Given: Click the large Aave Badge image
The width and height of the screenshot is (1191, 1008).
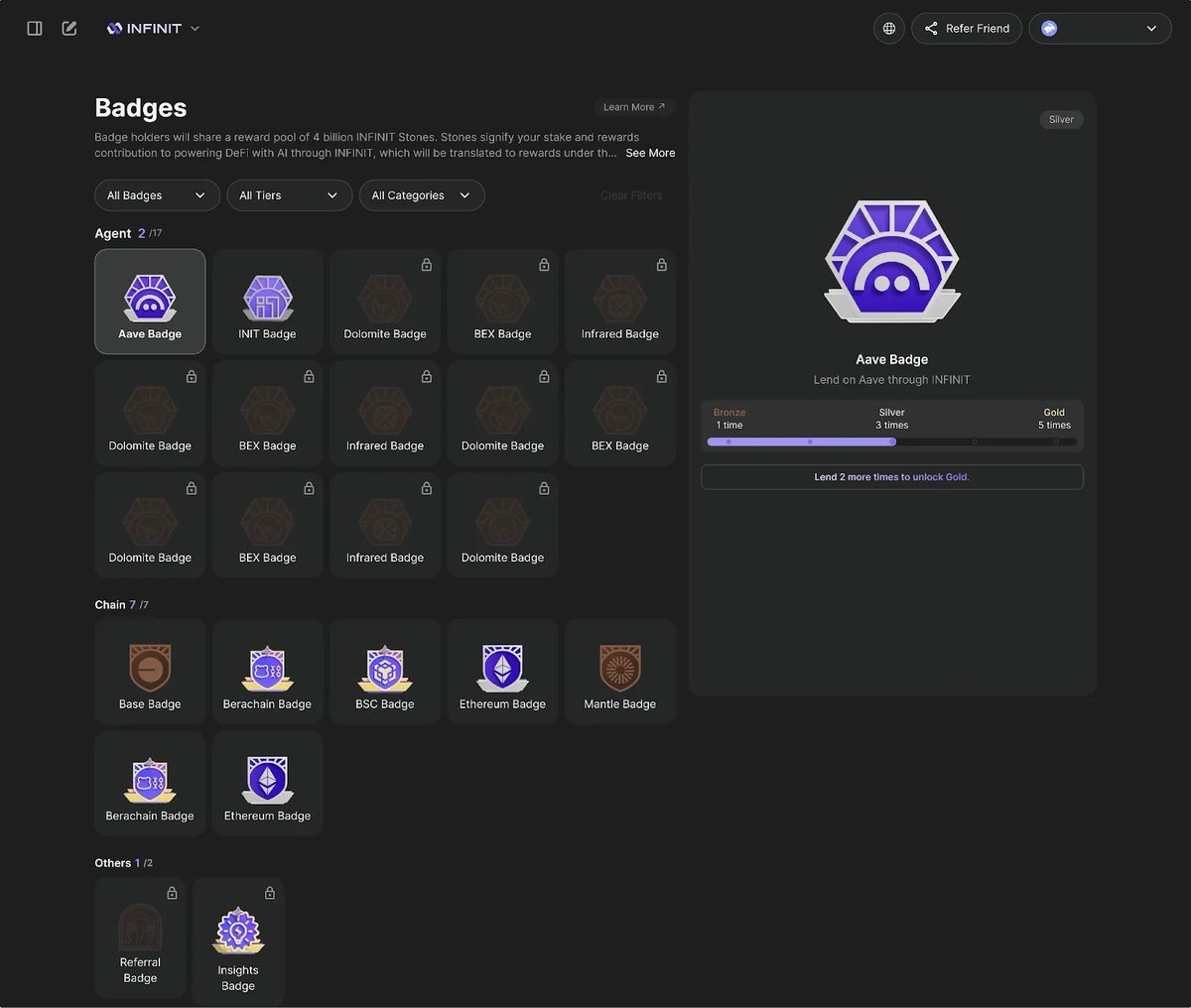Looking at the screenshot, I should click(x=892, y=261).
